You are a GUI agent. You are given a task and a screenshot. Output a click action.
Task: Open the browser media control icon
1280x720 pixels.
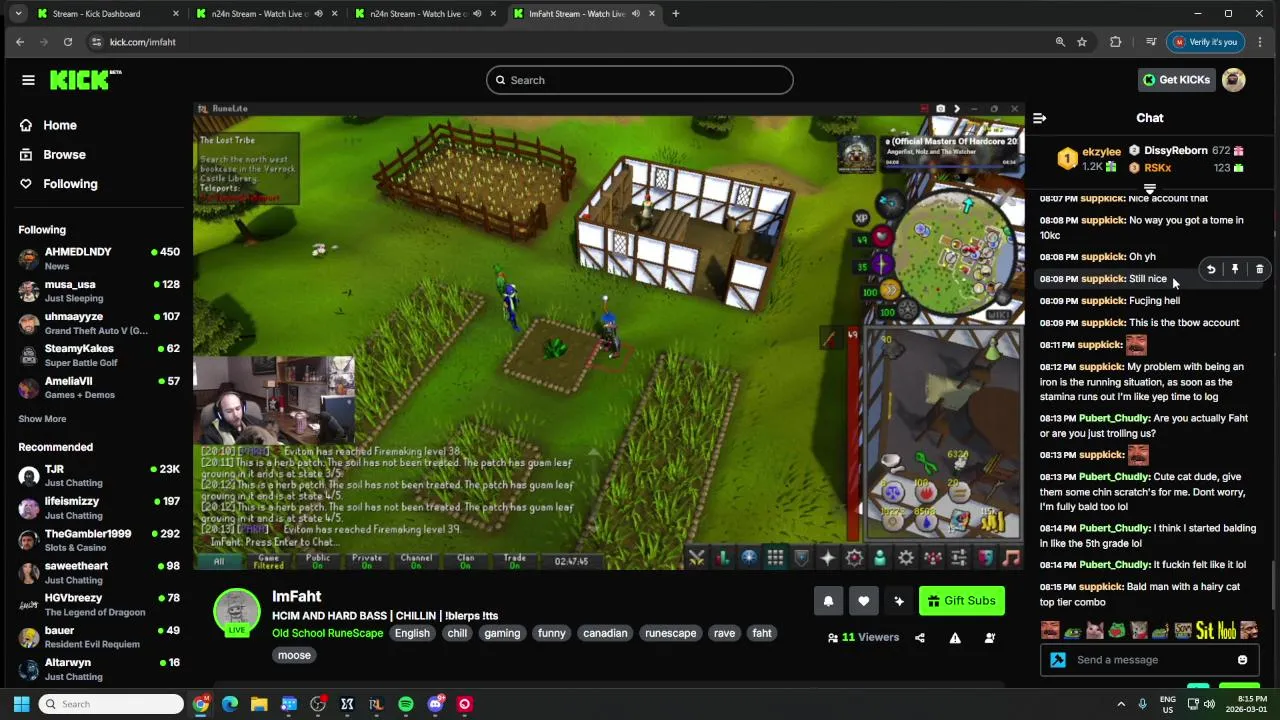(x=1151, y=42)
